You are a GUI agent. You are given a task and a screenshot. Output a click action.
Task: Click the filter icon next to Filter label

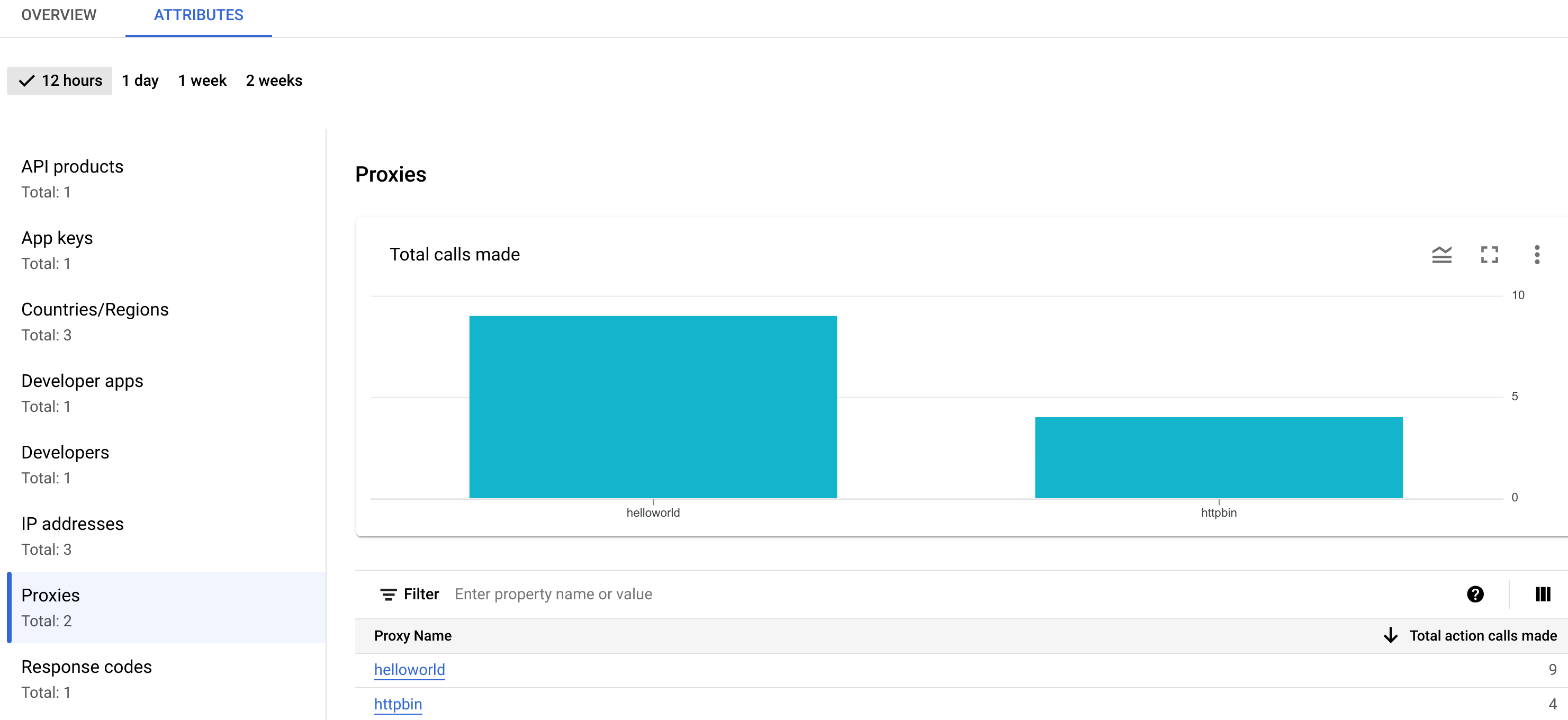click(386, 594)
